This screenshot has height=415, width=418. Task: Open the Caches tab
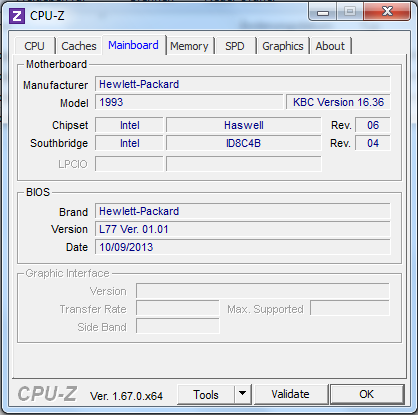coord(79,46)
